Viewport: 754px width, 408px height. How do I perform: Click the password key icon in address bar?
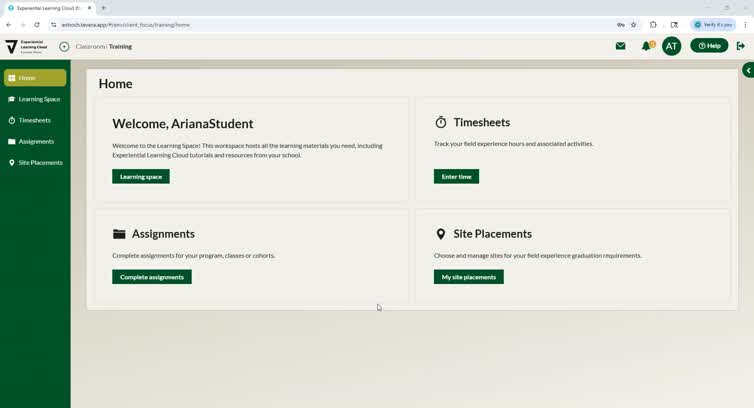click(621, 25)
